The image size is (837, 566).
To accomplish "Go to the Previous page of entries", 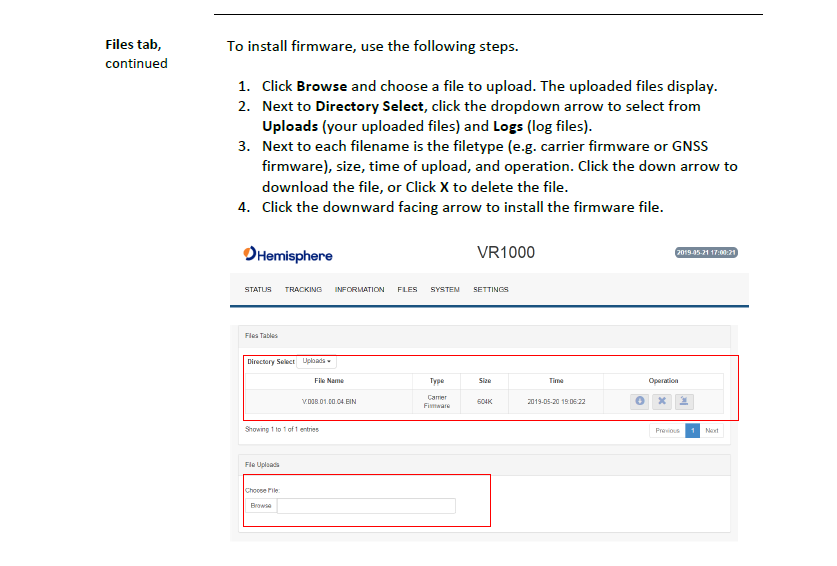I will tap(667, 431).
